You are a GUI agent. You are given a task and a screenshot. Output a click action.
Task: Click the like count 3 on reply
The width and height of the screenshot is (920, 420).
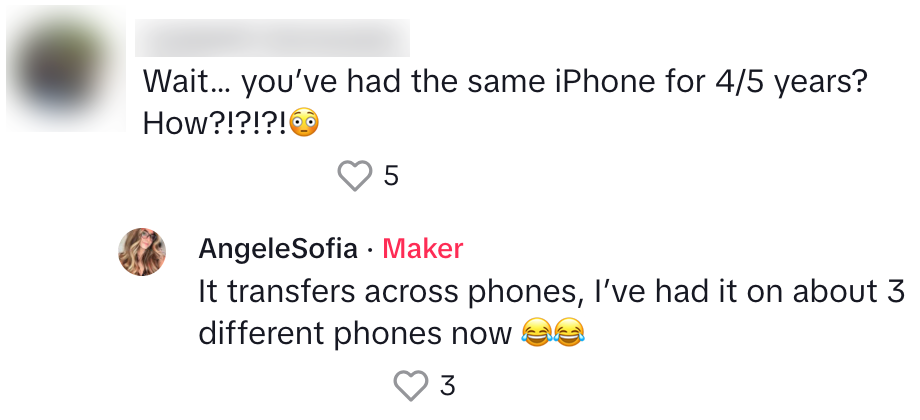click(447, 385)
